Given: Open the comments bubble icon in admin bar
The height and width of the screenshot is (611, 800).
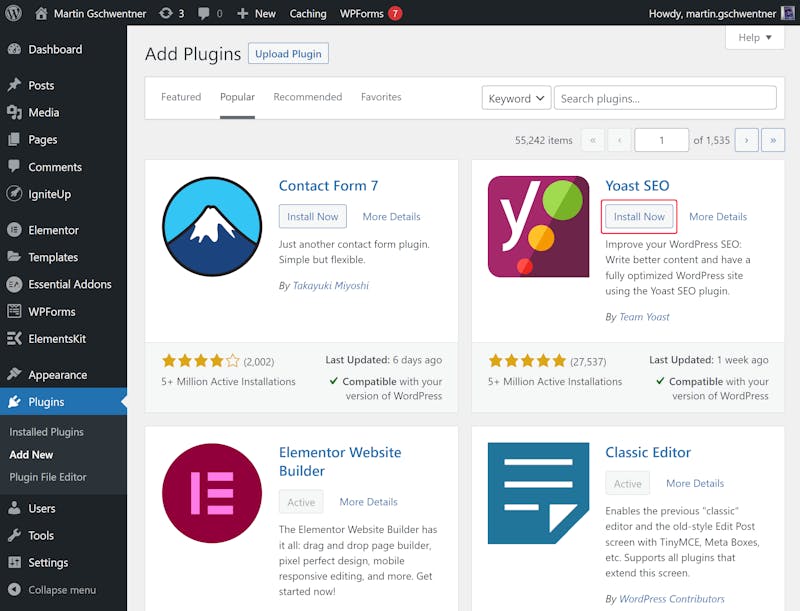Looking at the screenshot, I should coord(204,14).
